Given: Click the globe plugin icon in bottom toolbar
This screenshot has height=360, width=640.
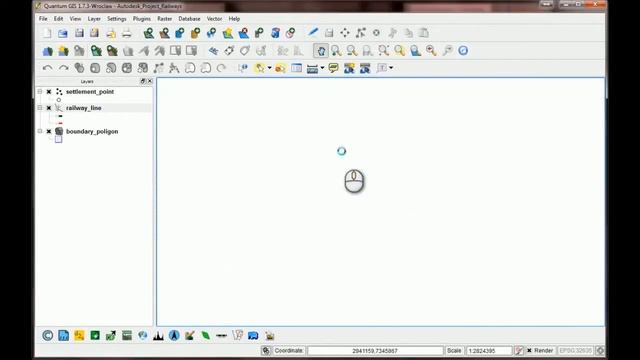Looking at the screenshot, I should 142,336.
